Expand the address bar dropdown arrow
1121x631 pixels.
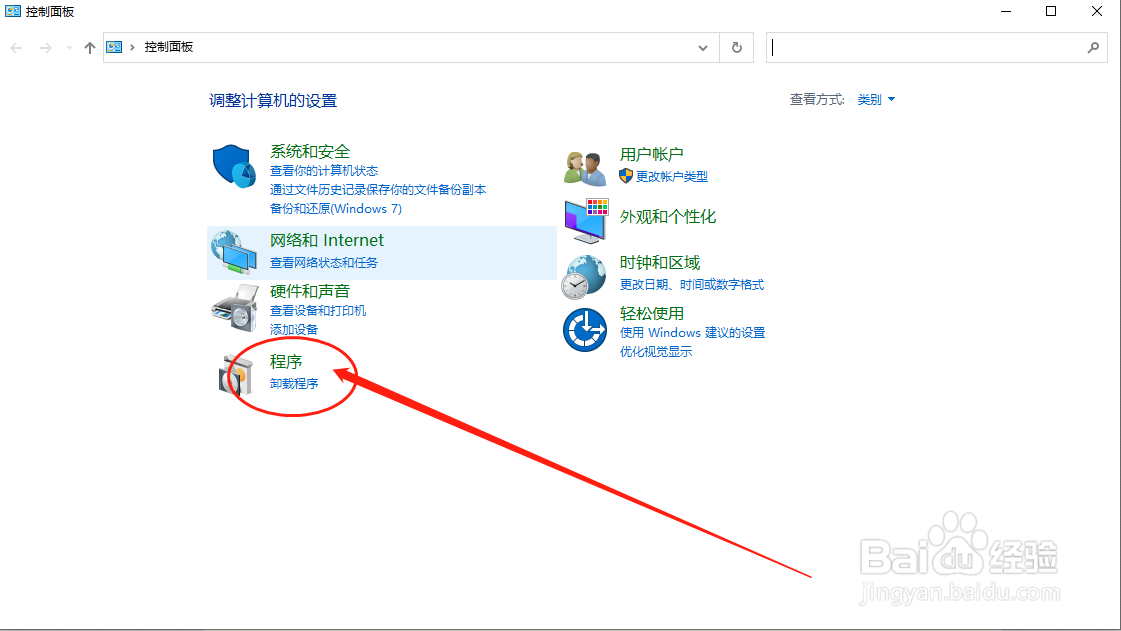point(702,47)
